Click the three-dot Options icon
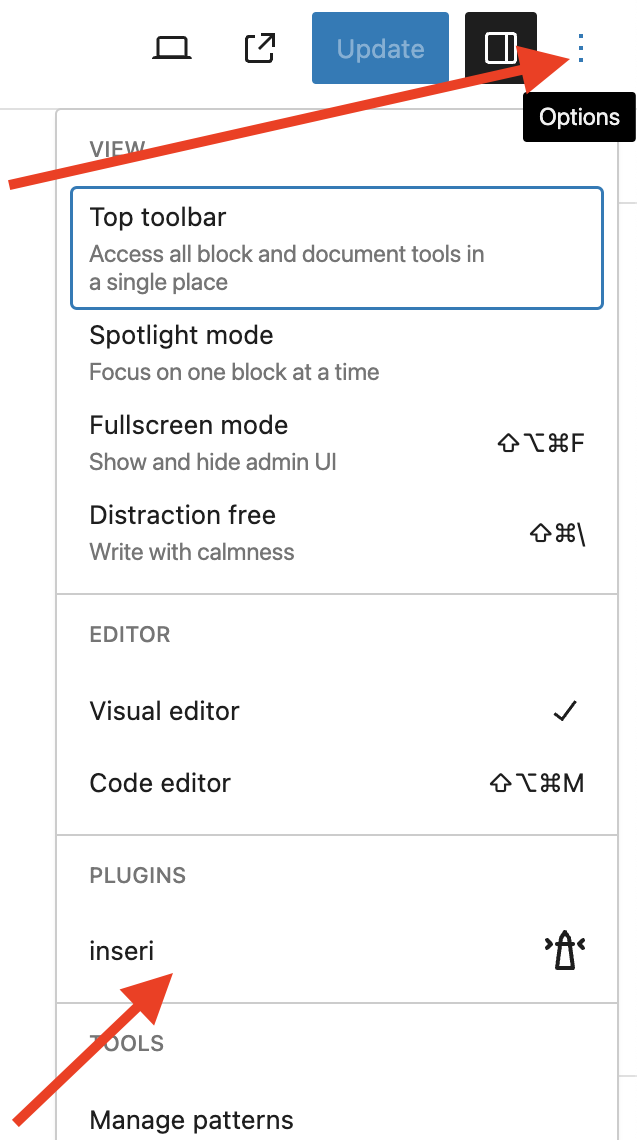637x1140 pixels. [581, 47]
